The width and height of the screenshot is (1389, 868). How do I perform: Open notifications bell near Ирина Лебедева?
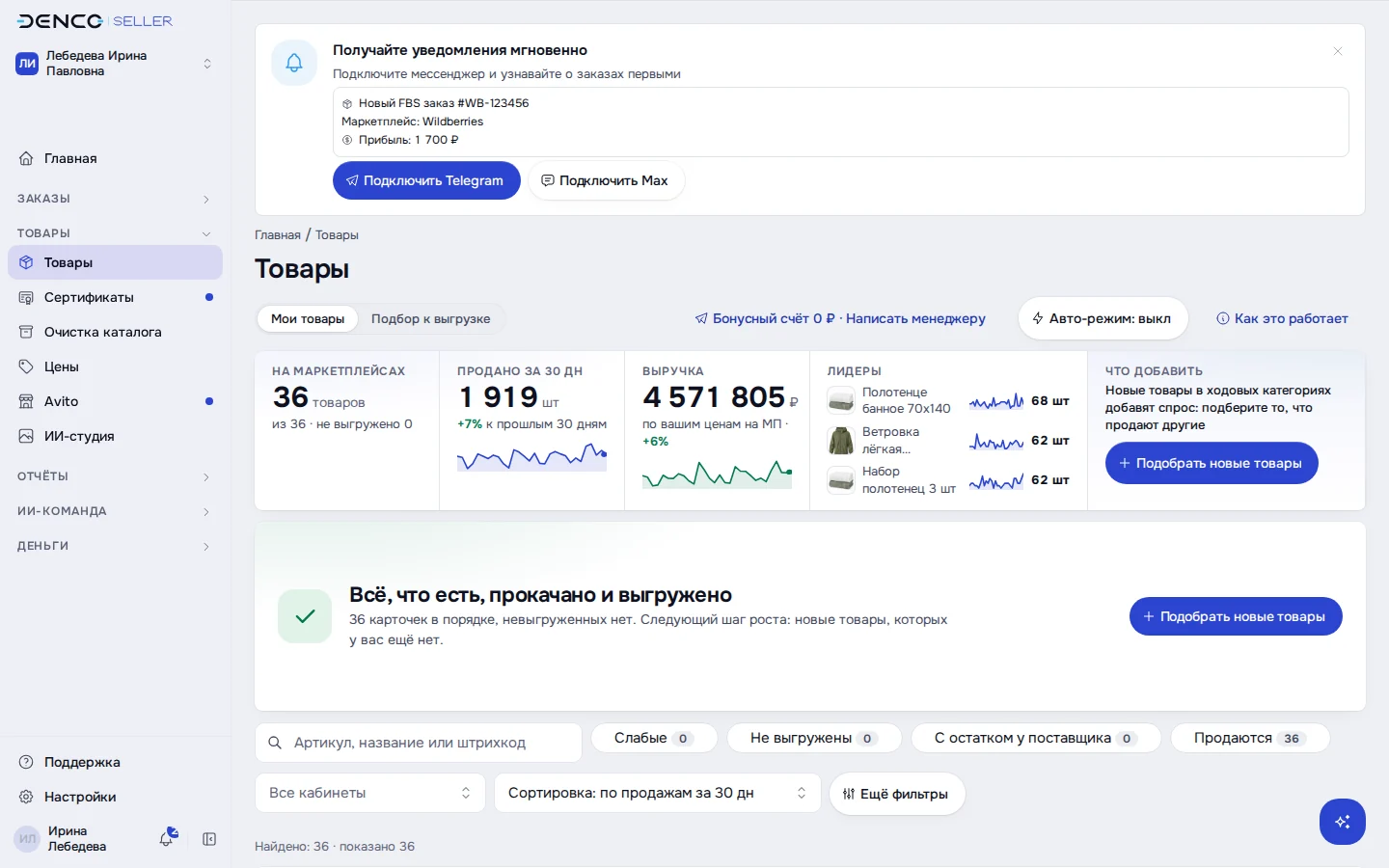click(167, 838)
